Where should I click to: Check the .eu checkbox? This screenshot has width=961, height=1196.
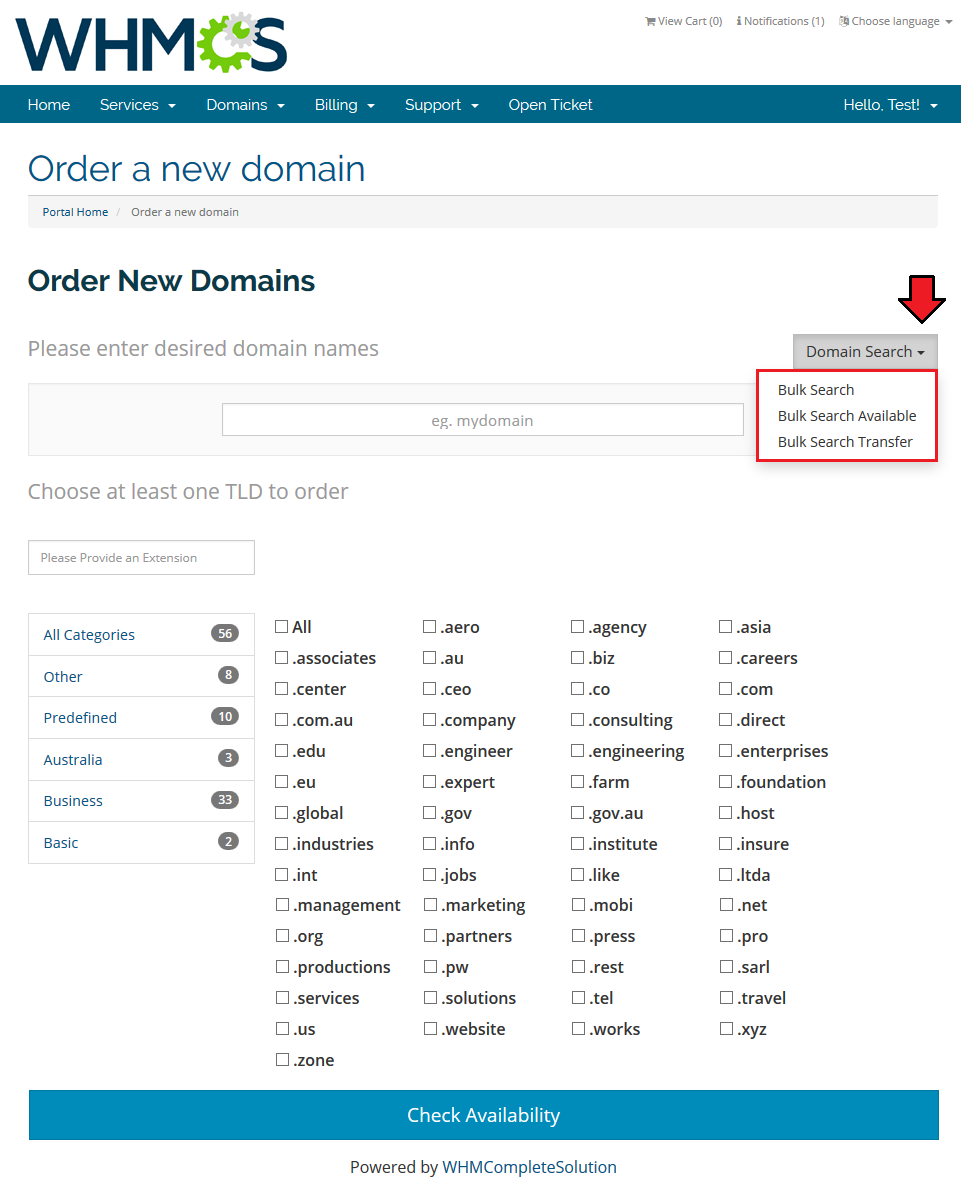click(x=281, y=781)
